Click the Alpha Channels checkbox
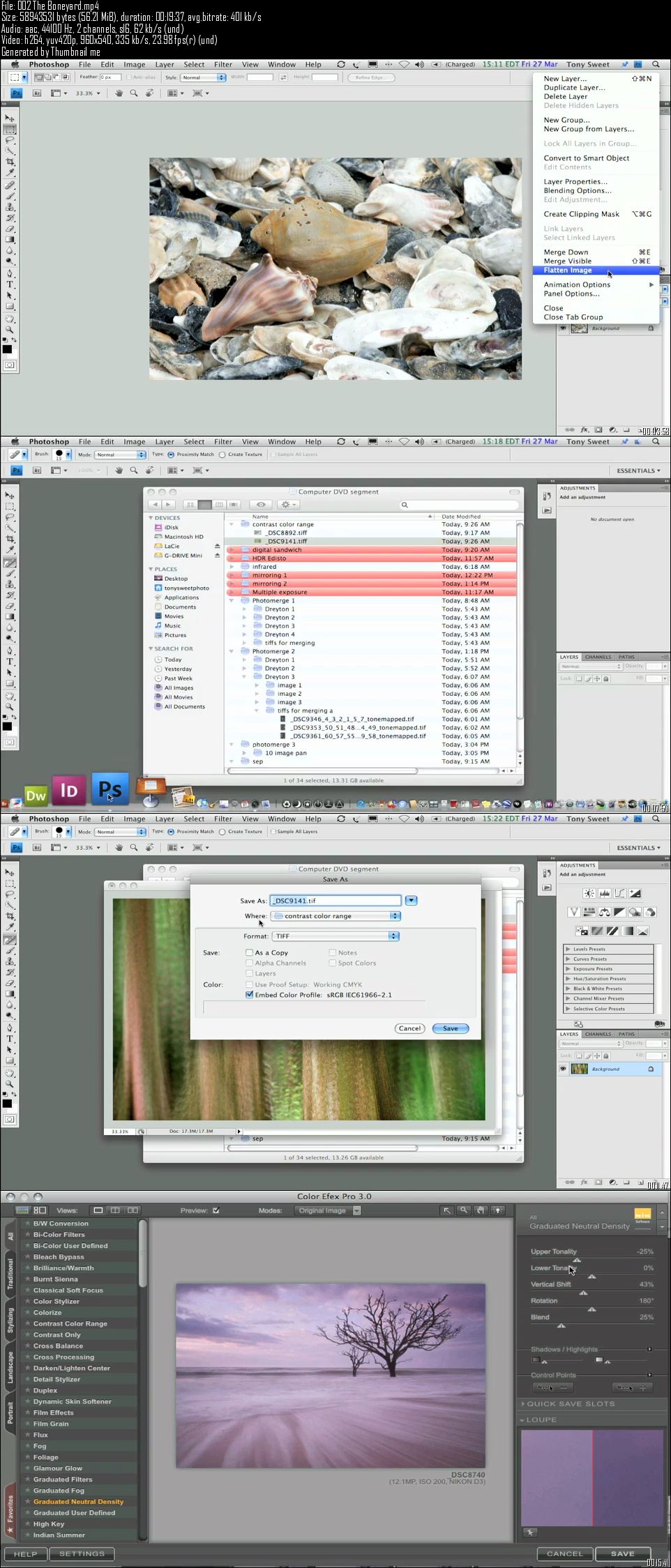 [249, 963]
